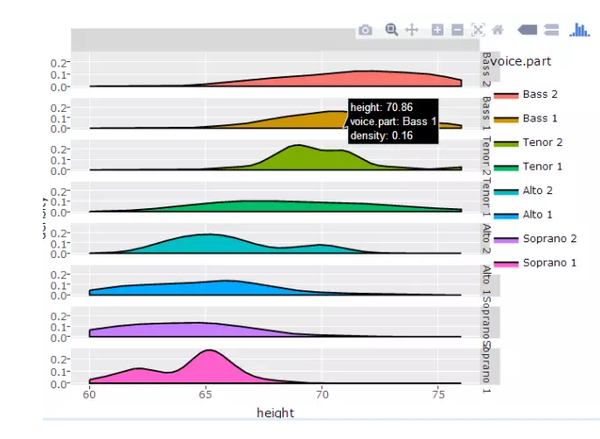
Task: Click the Bass 1 orange legend swatch
Action: pyautogui.click(x=506, y=119)
